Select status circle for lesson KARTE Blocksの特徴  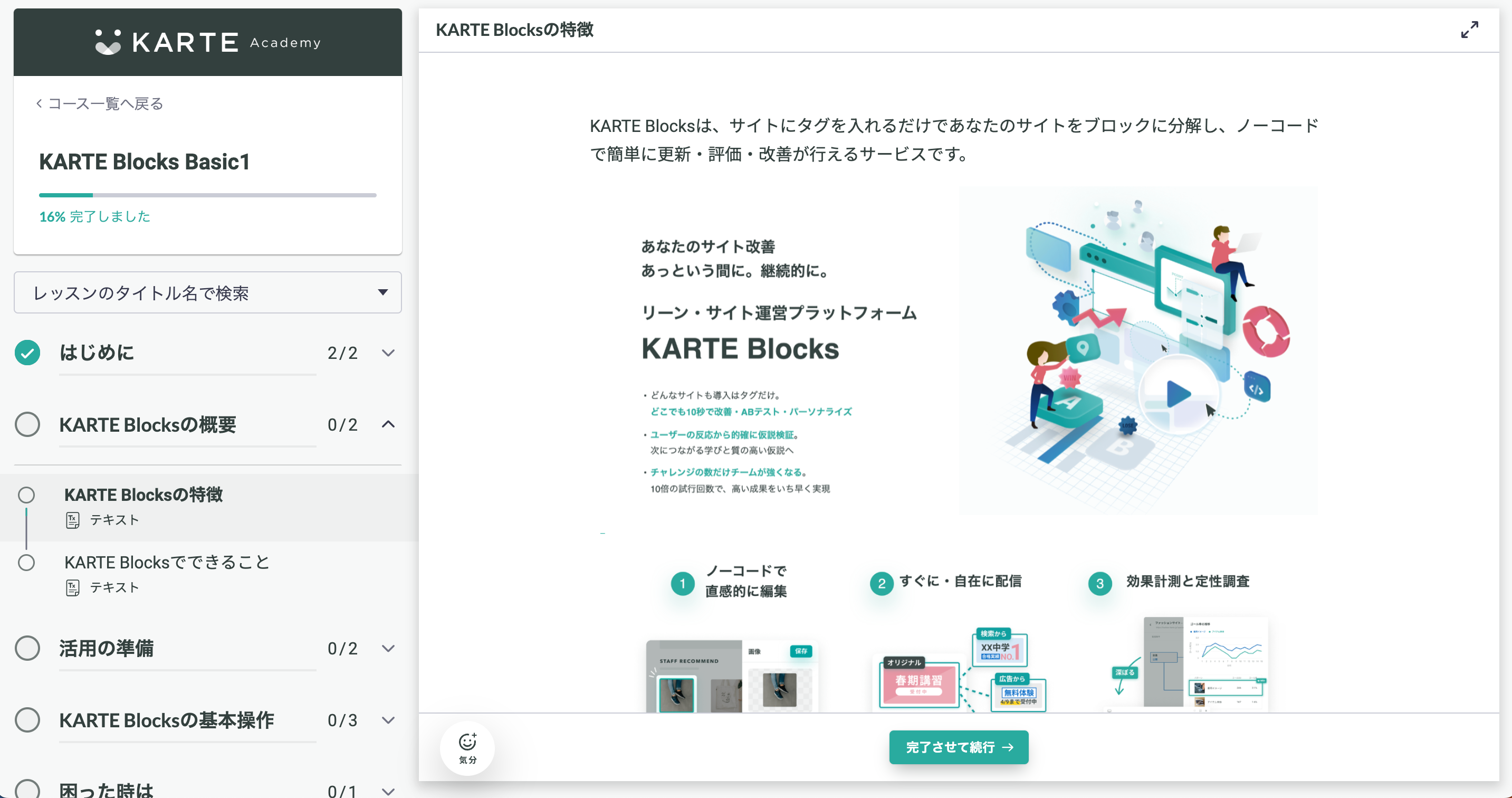(26, 495)
